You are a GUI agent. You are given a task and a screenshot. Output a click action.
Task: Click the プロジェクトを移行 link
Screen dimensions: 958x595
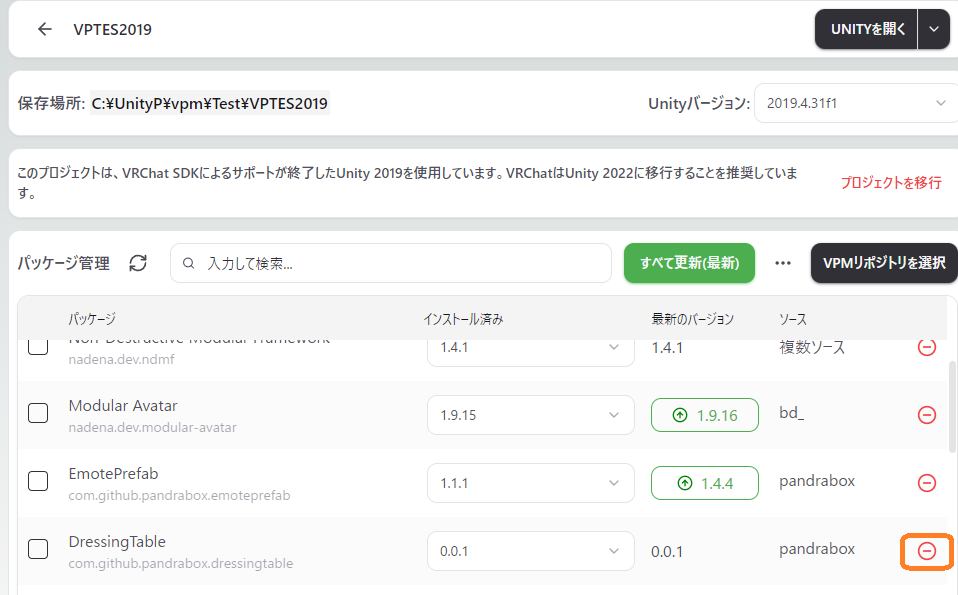coord(891,183)
